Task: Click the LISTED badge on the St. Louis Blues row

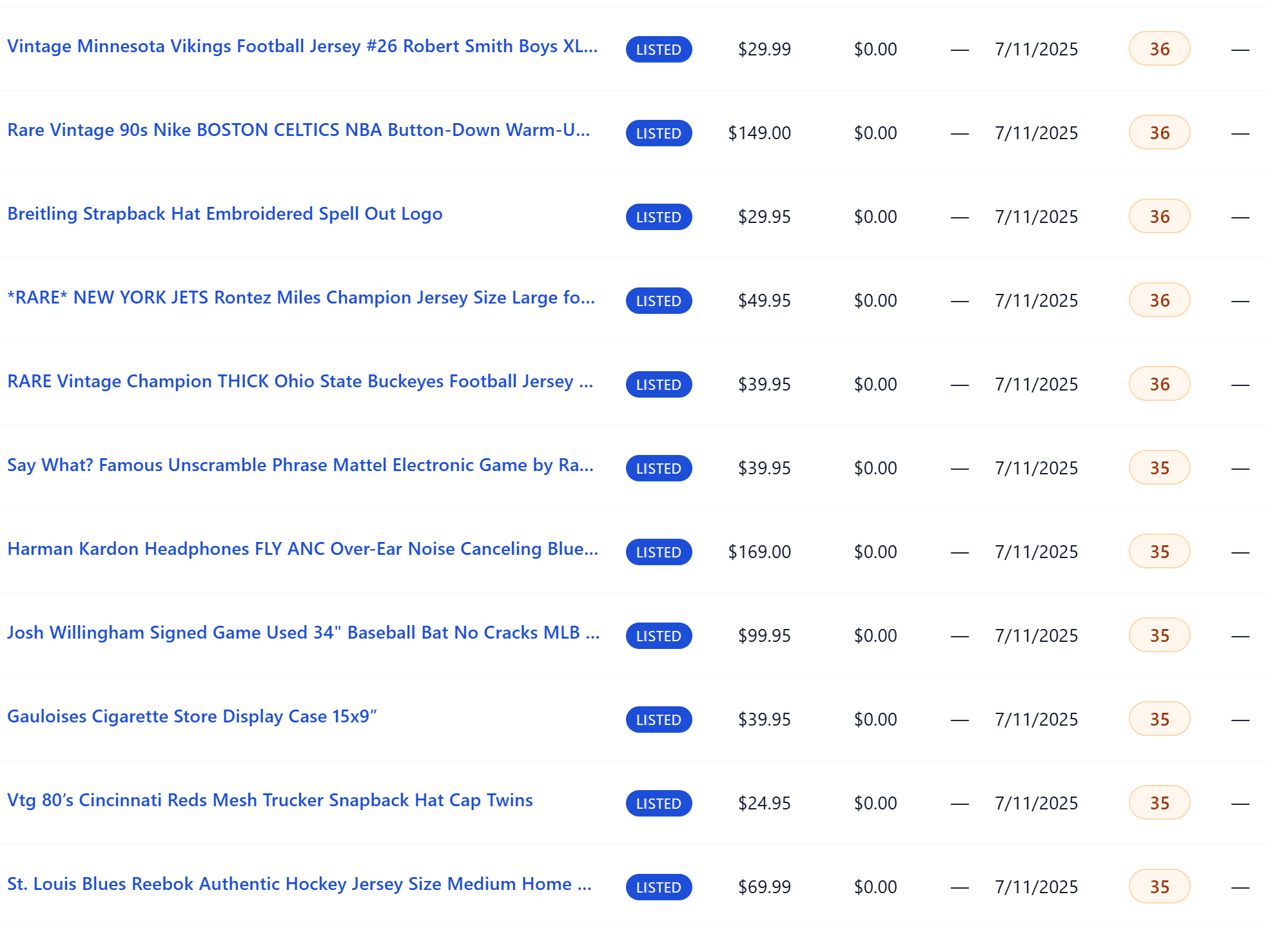Action: click(658, 887)
